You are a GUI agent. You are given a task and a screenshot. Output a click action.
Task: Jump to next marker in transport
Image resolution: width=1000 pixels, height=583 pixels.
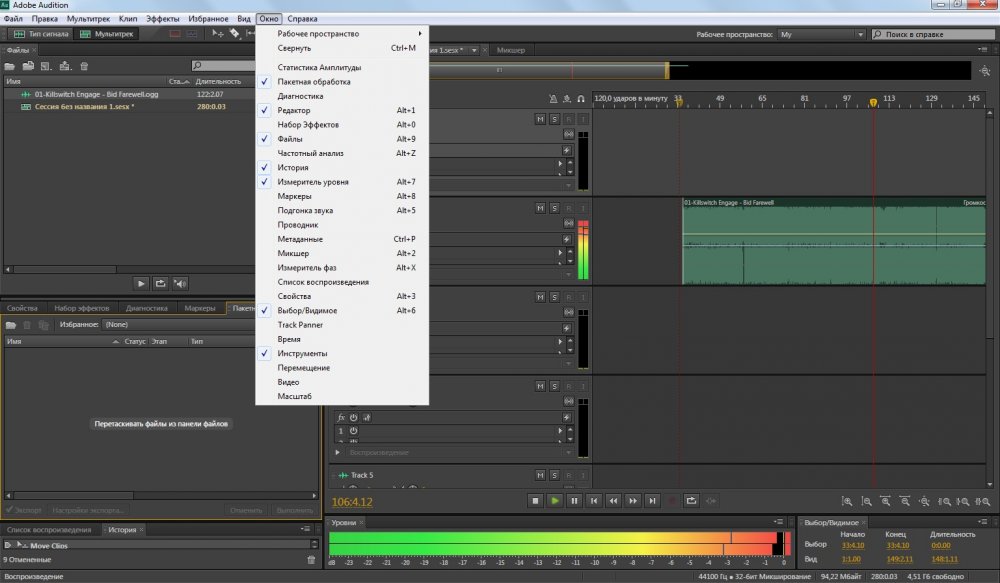(652, 501)
